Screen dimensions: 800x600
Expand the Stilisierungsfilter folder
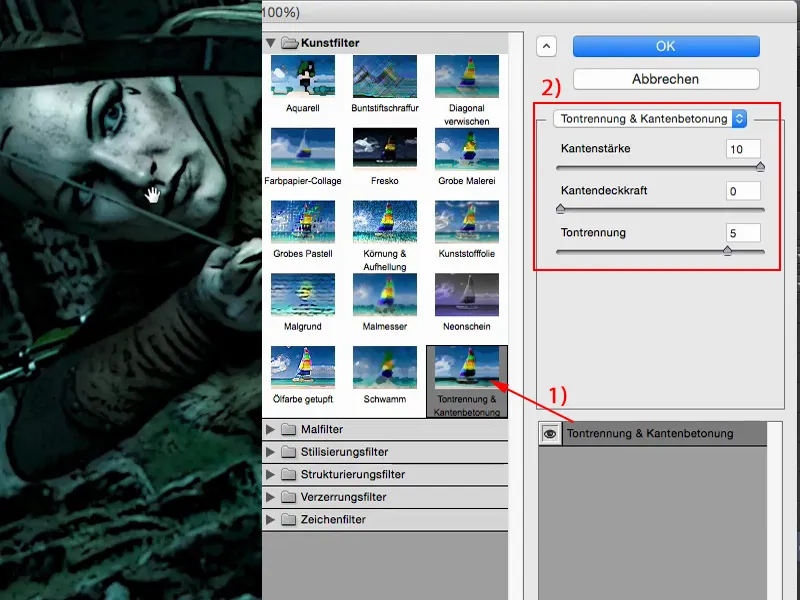(270, 452)
